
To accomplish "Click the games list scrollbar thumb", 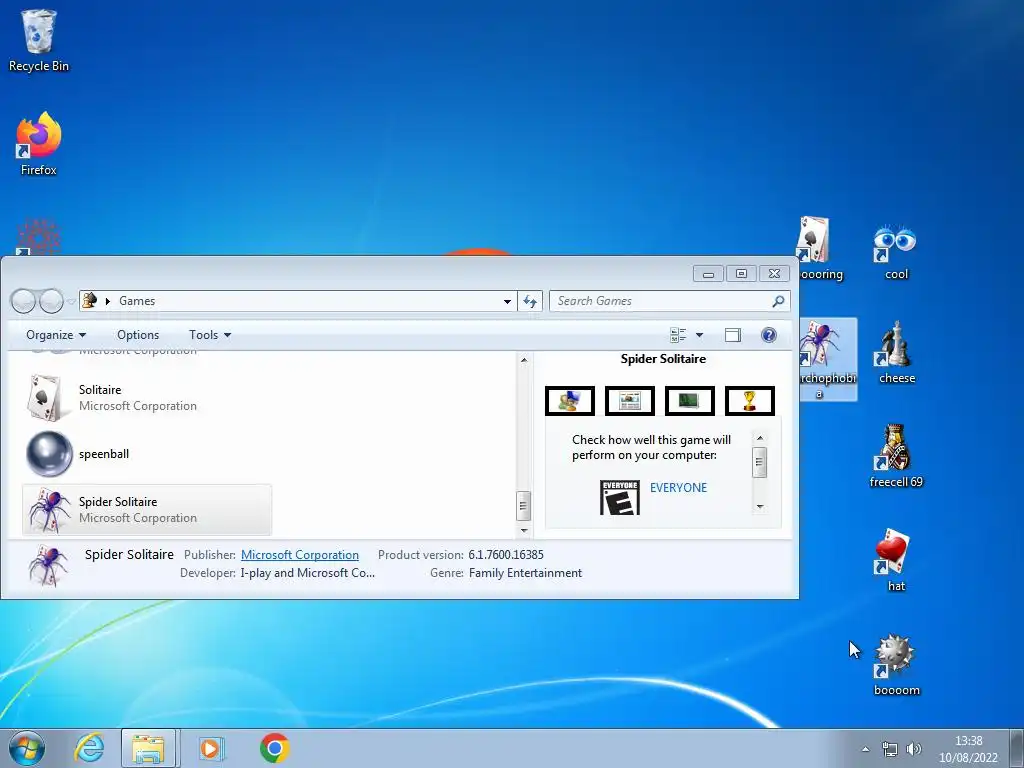I will pyautogui.click(x=523, y=505).
